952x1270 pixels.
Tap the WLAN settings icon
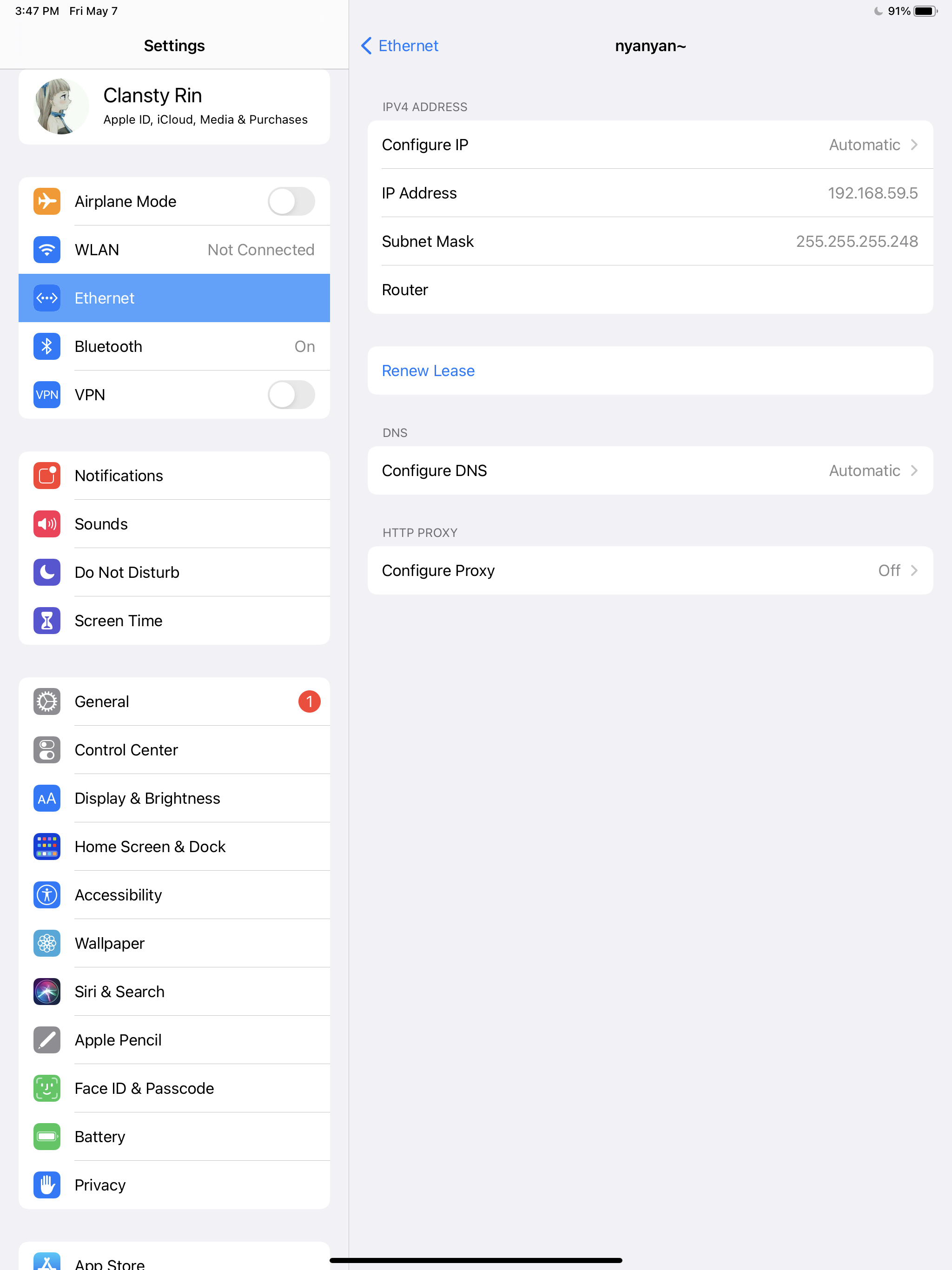click(46, 249)
